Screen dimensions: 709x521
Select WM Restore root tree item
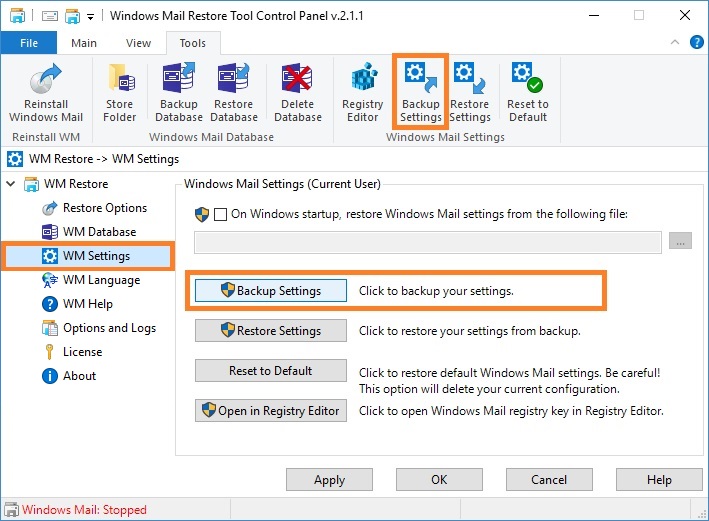coord(67,184)
